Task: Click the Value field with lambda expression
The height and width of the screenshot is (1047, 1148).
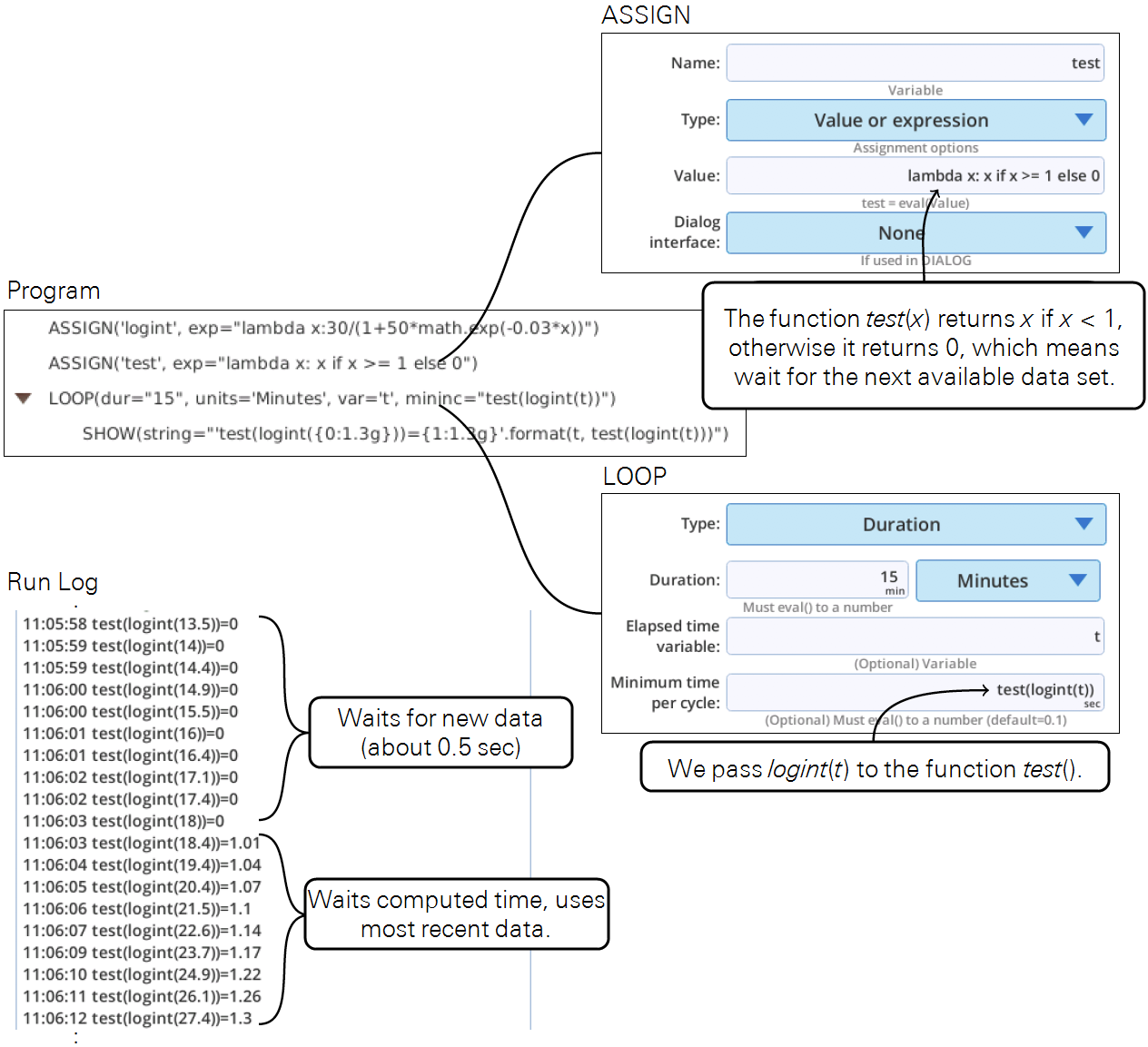Action: pyautogui.click(x=915, y=176)
